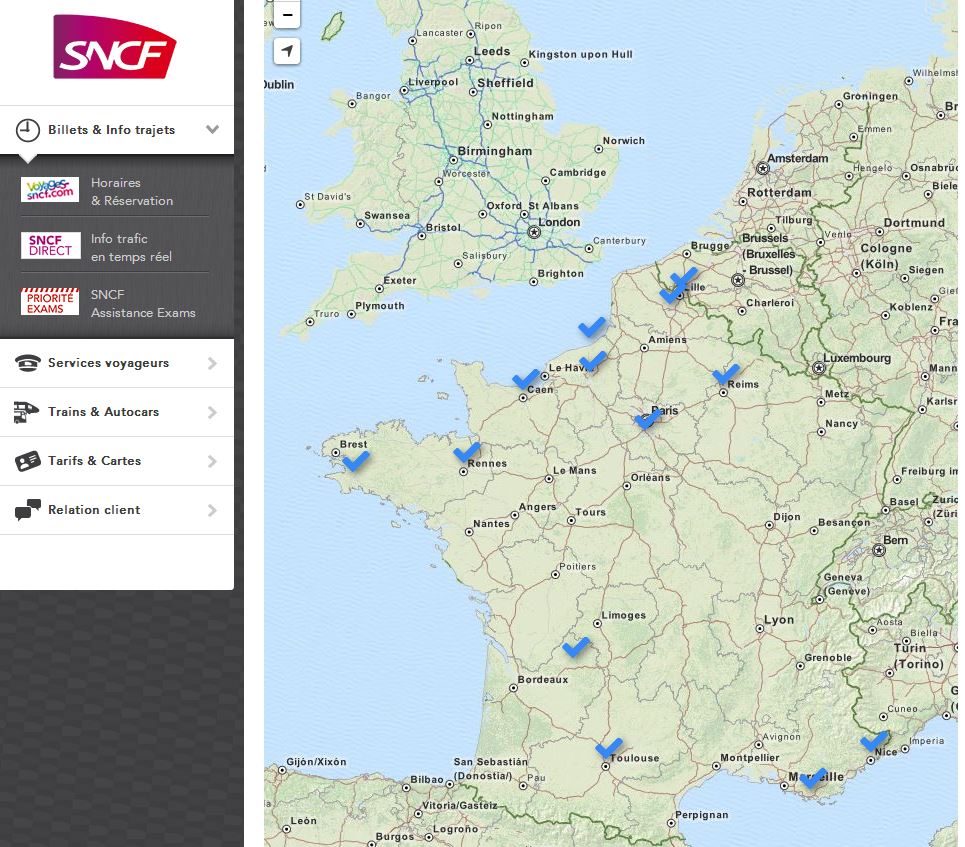Select the blue checkmark marker at Brest
This screenshot has width=965, height=847.
pyautogui.click(x=355, y=461)
